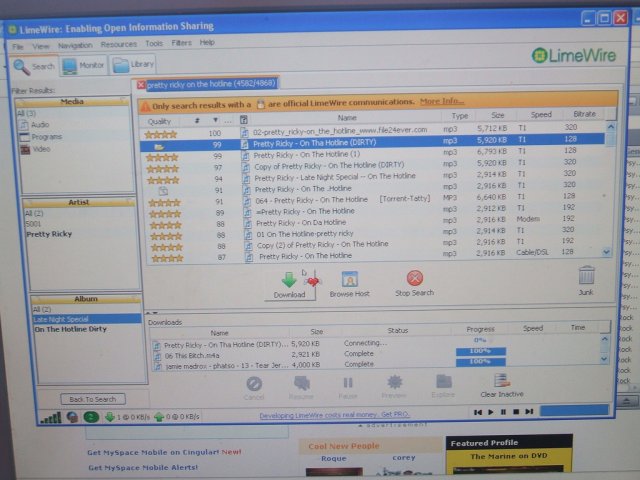Click the green Download arrow icon
Viewport: 640px width, 480px height.
pyautogui.click(x=289, y=278)
